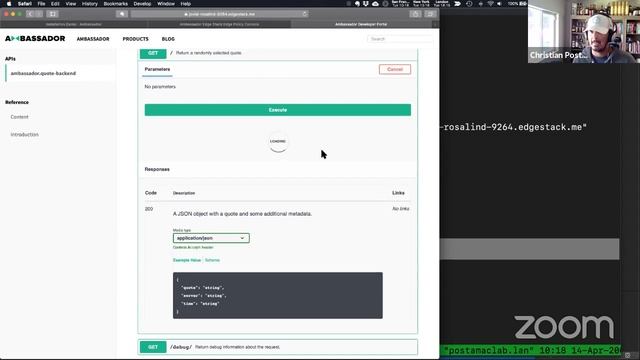640x360 pixels.
Task: Select the Example Value link
Action: coord(187,260)
